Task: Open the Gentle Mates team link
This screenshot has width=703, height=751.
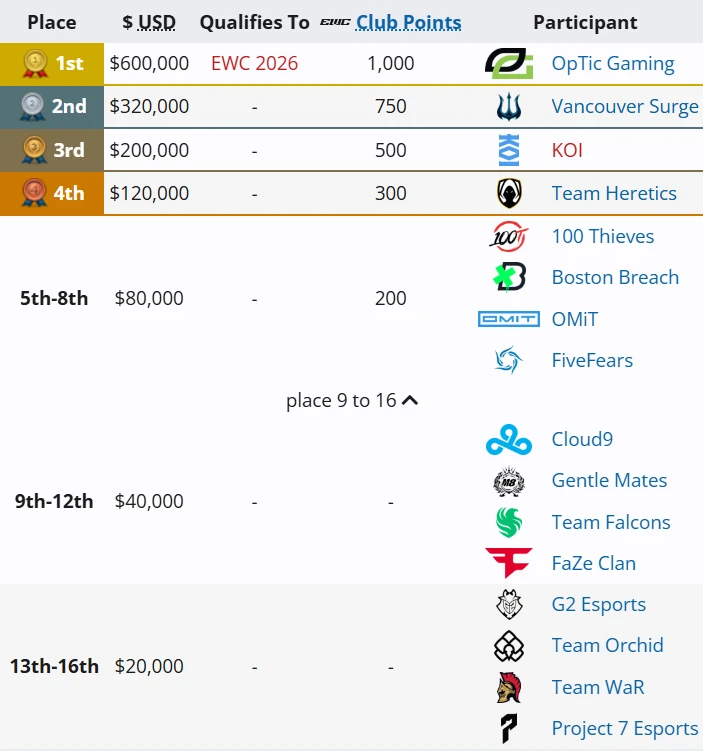Action: pos(609,480)
